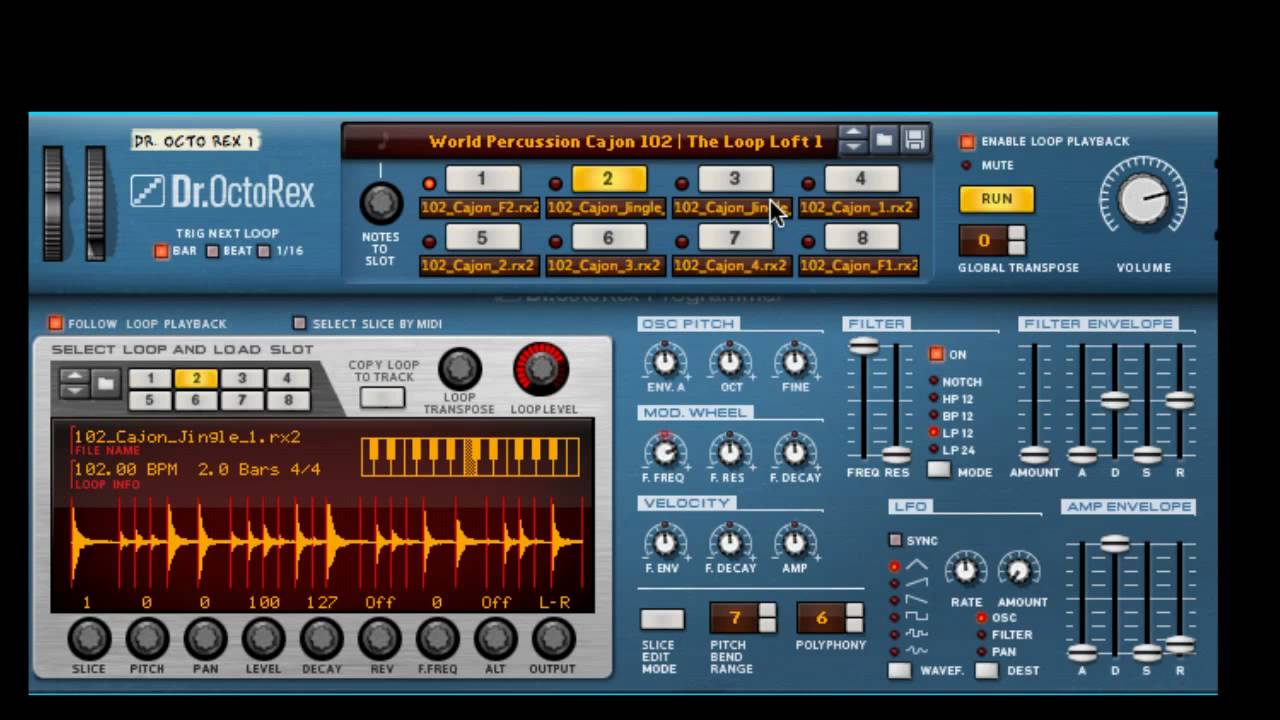
Task: Click Copy Loop To Track button
Action: (382, 397)
